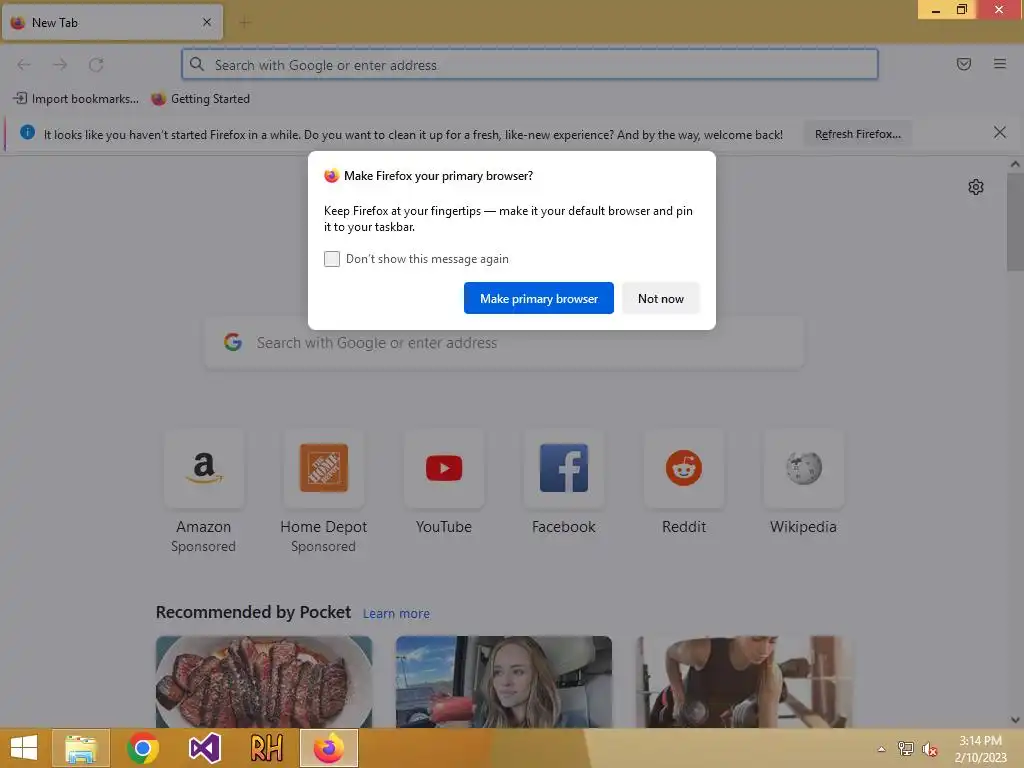Minimize the Firefox window

pos(935,10)
